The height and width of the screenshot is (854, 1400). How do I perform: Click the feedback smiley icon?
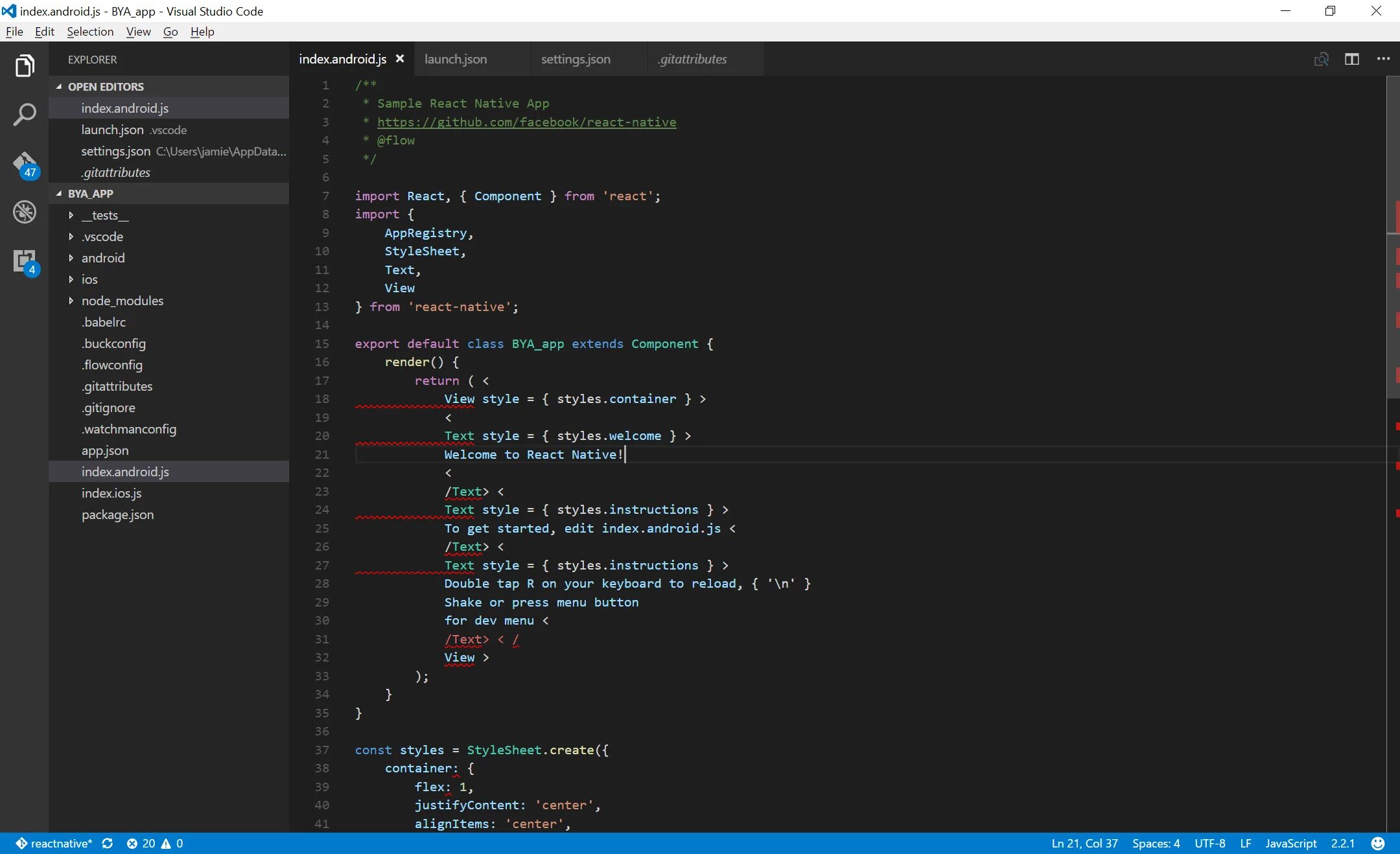1378,843
